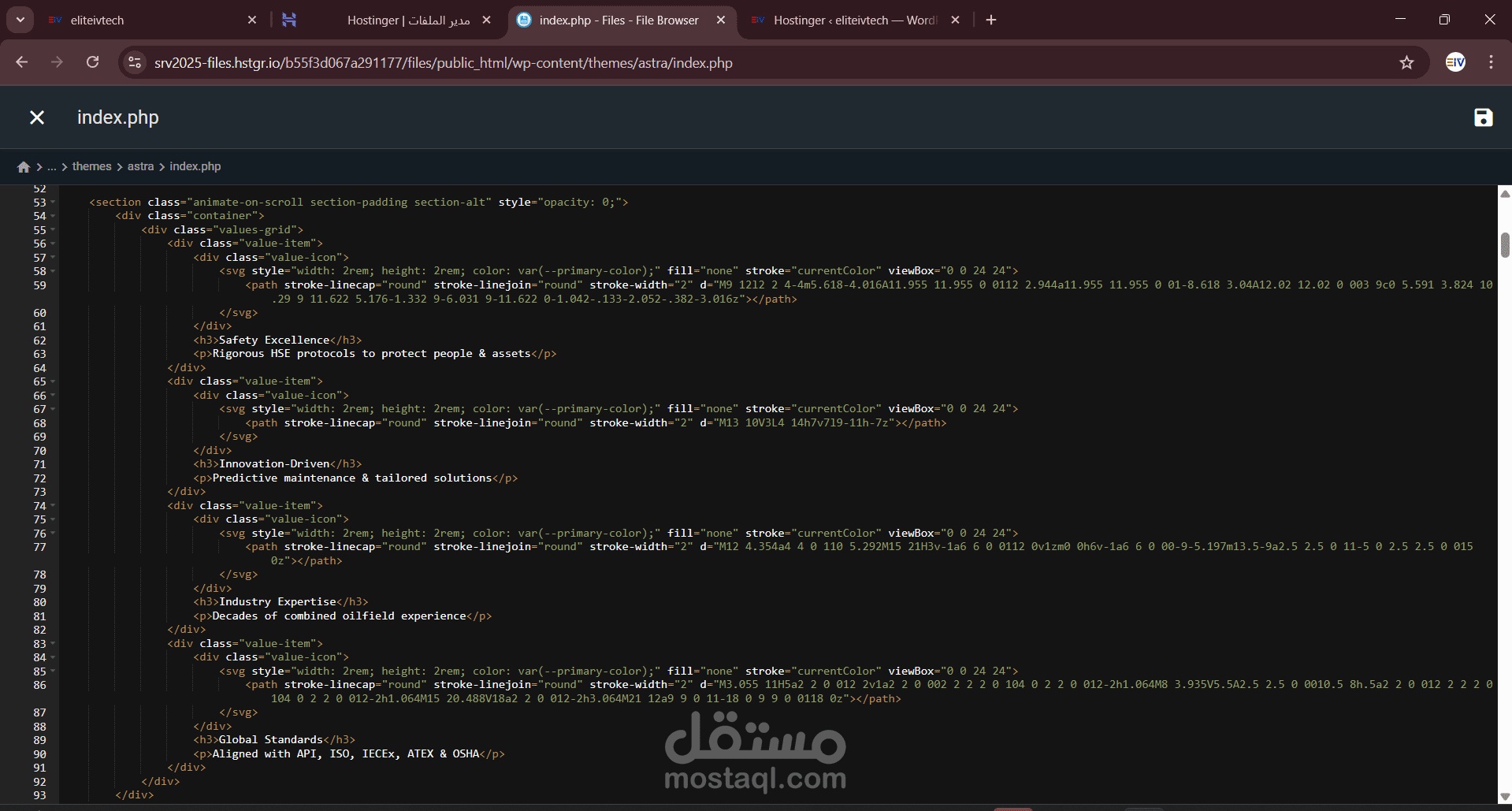Collapse the value-icon div at line 57
Viewport: 1512px width, 811px height.
pyautogui.click(x=53, y=258)
